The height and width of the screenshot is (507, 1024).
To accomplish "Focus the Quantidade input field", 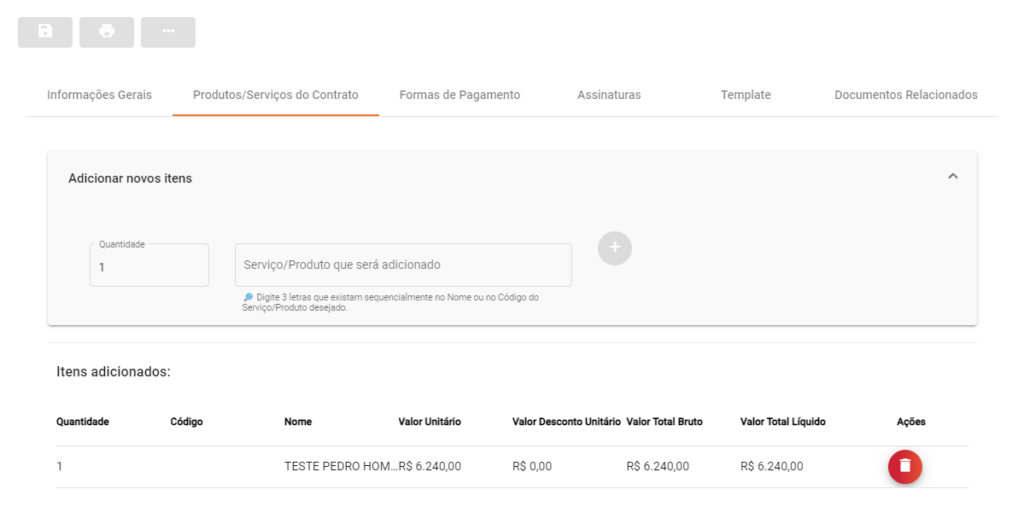I will click(x=149, y=266).
